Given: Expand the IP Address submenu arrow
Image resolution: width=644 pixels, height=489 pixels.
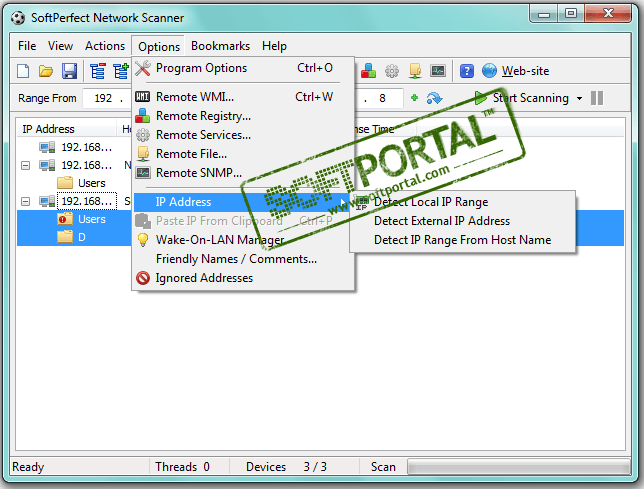Looking at the screenshot, I should click(342, 202).
